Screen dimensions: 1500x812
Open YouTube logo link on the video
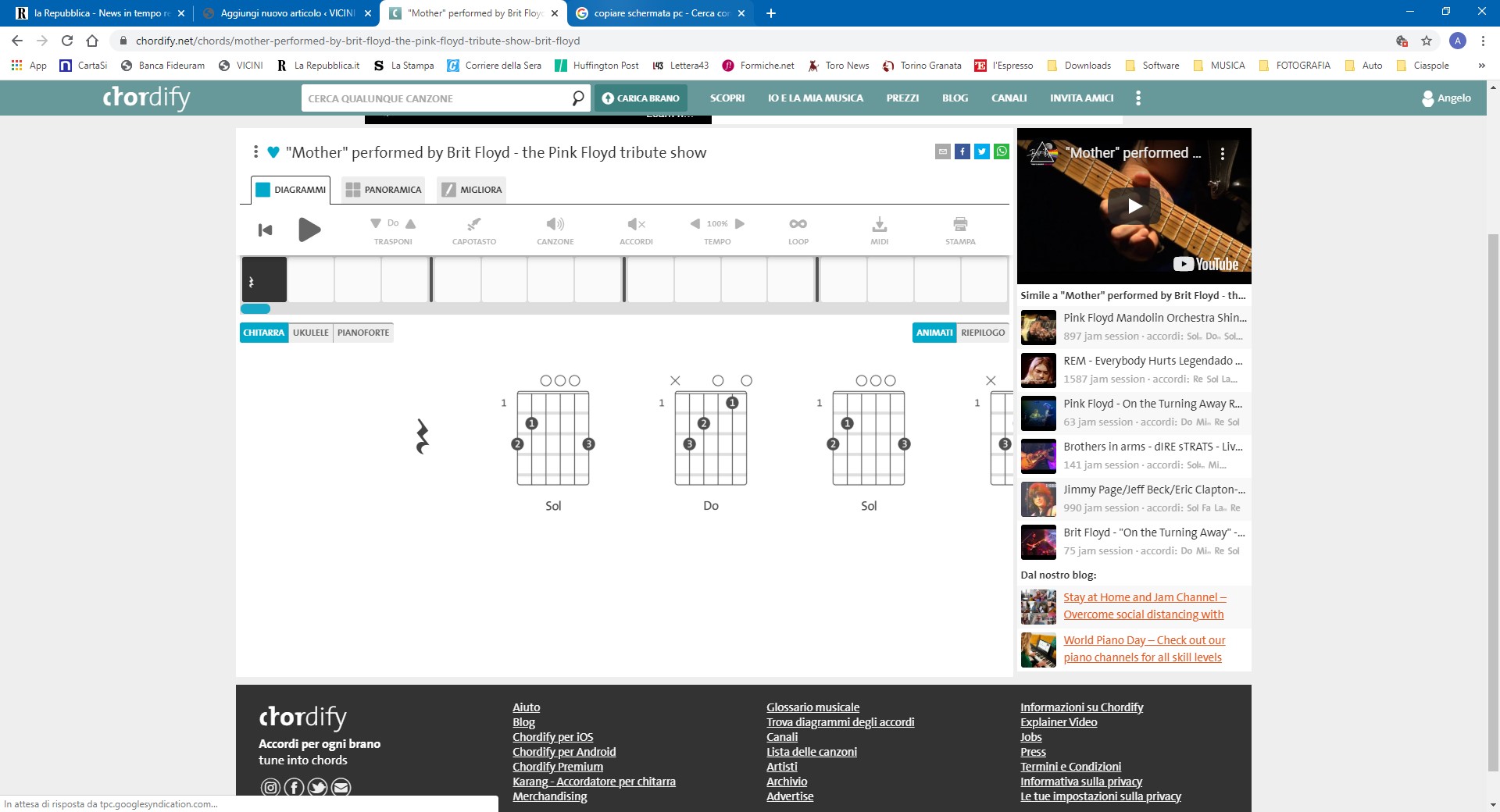(x=1206, y=264)
